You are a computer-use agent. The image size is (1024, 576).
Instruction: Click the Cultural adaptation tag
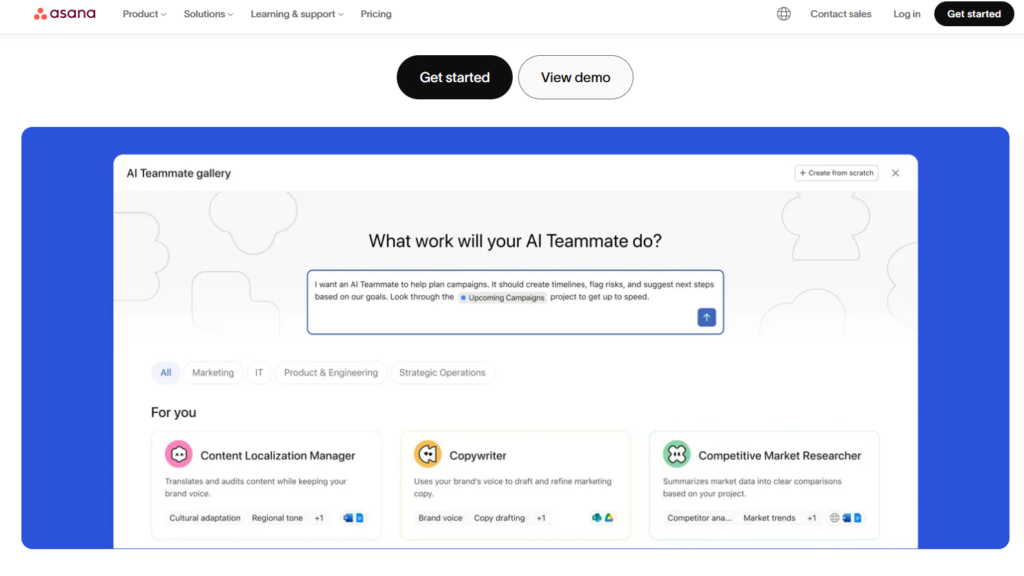point(205,518)
